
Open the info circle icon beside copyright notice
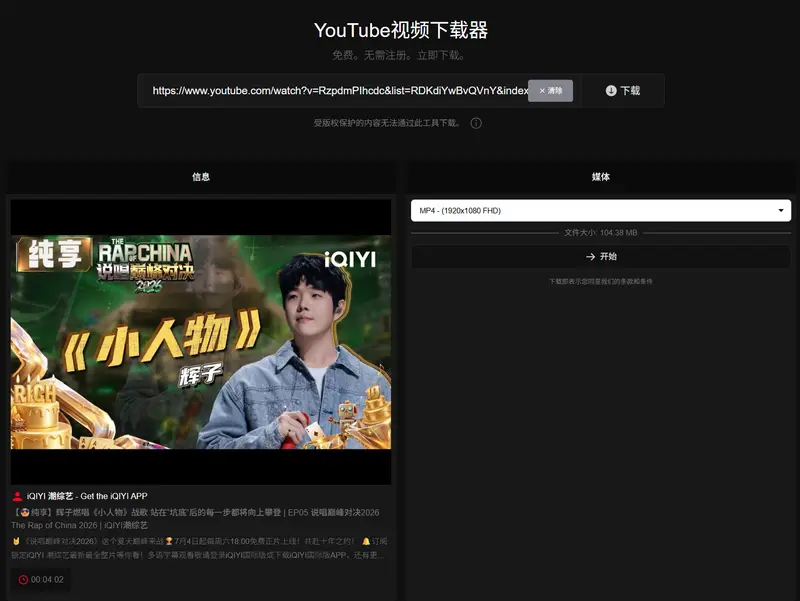(x=476, y=123)
